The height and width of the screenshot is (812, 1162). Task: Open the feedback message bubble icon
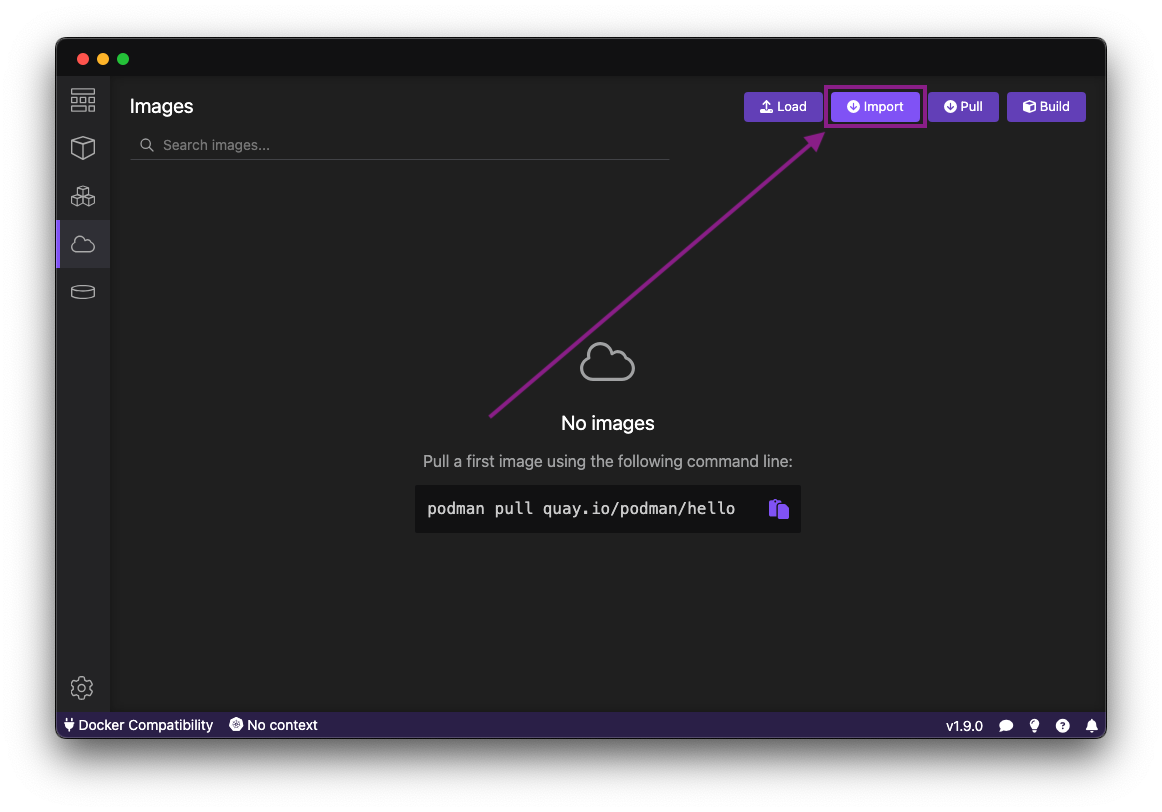point(1006,725)
